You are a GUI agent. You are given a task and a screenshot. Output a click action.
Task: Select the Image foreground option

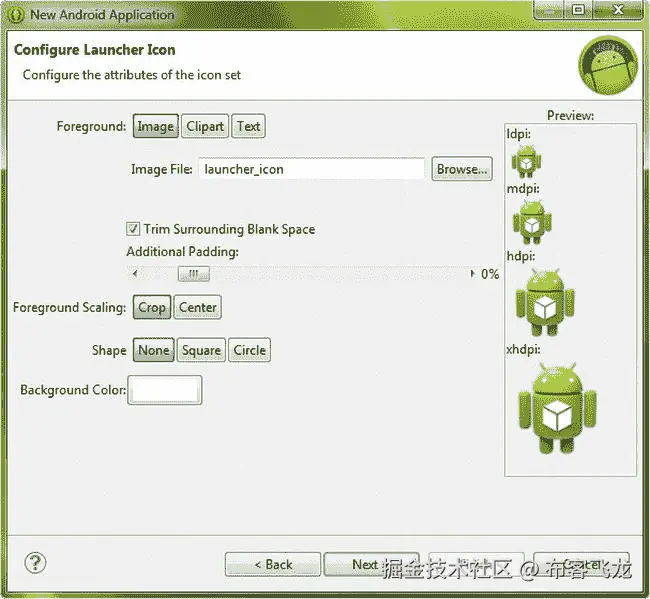155,126
